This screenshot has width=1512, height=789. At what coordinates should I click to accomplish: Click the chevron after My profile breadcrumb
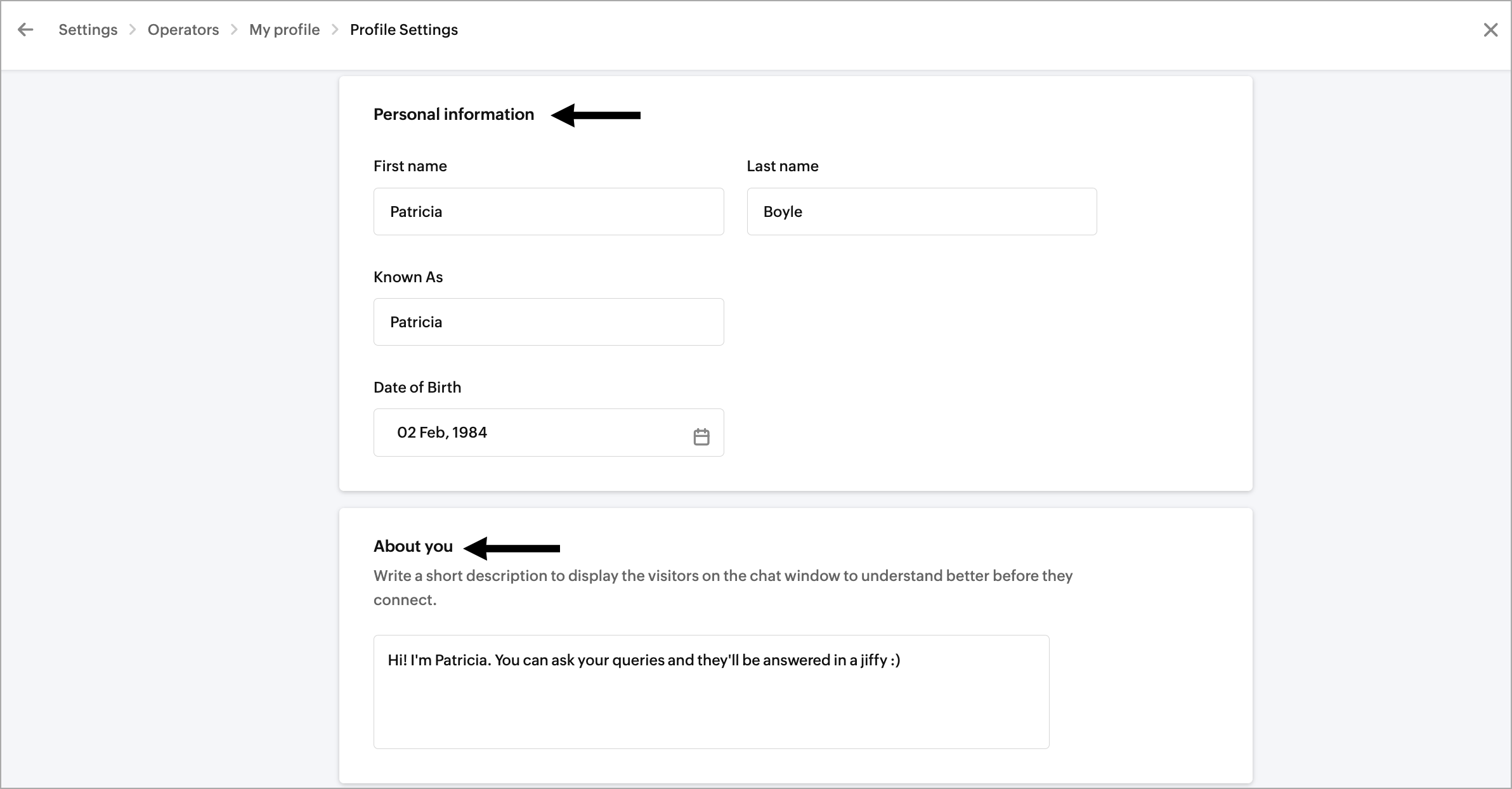pyautogui.click(x=335, y=30)
